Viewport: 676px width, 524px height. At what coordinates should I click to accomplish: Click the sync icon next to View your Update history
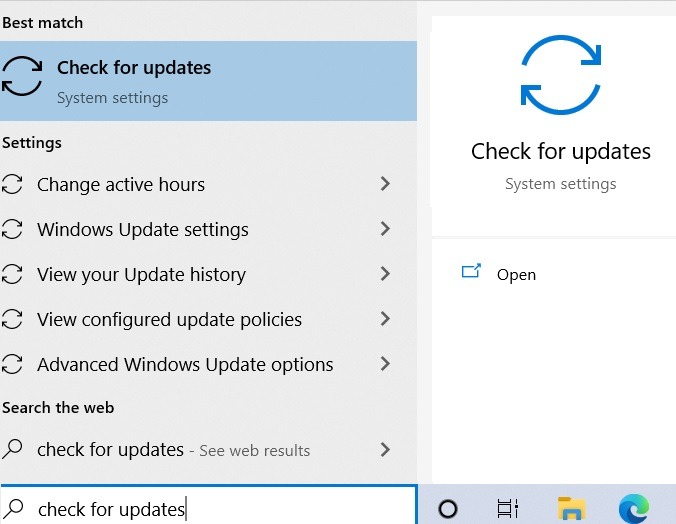click(x=12, y=274)
